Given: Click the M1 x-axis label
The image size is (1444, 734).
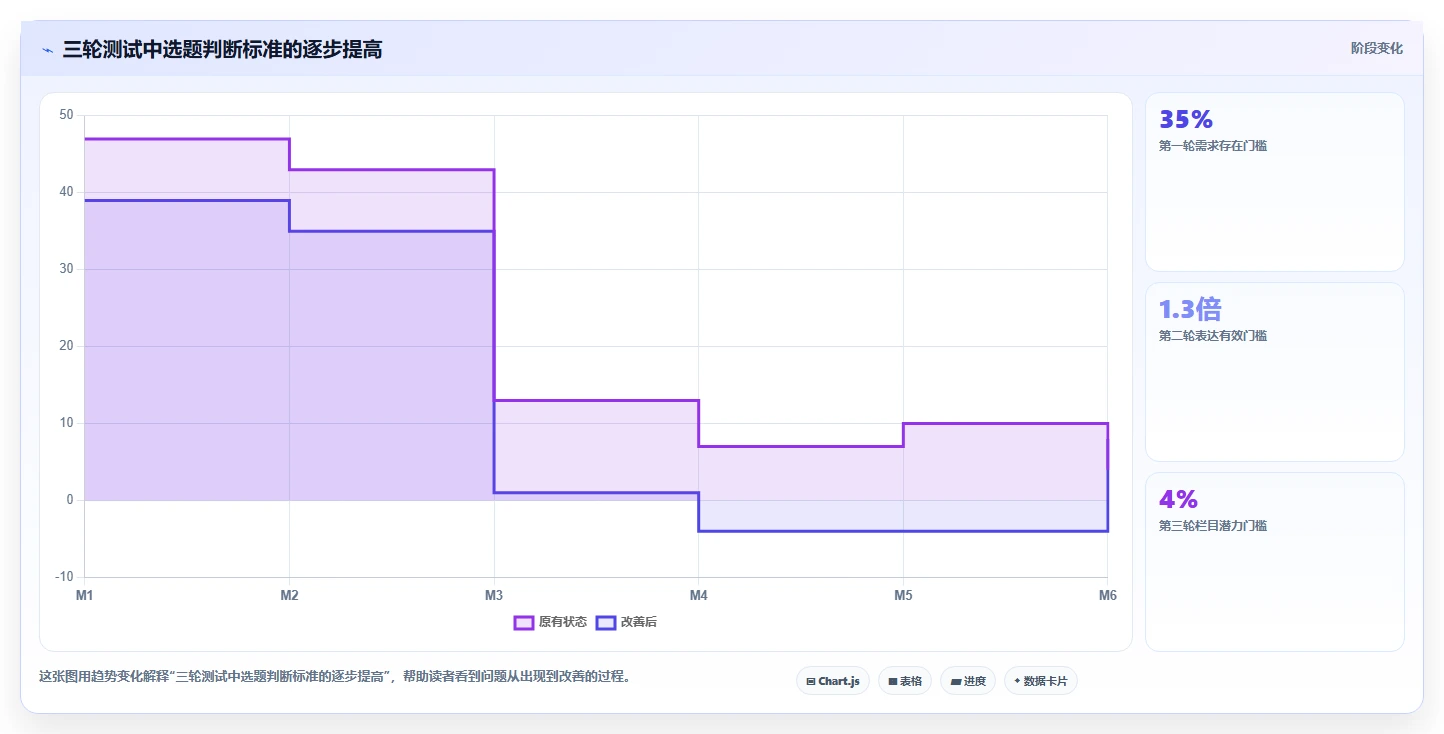Looking at the screenshot, I should (x=85, y=596).
